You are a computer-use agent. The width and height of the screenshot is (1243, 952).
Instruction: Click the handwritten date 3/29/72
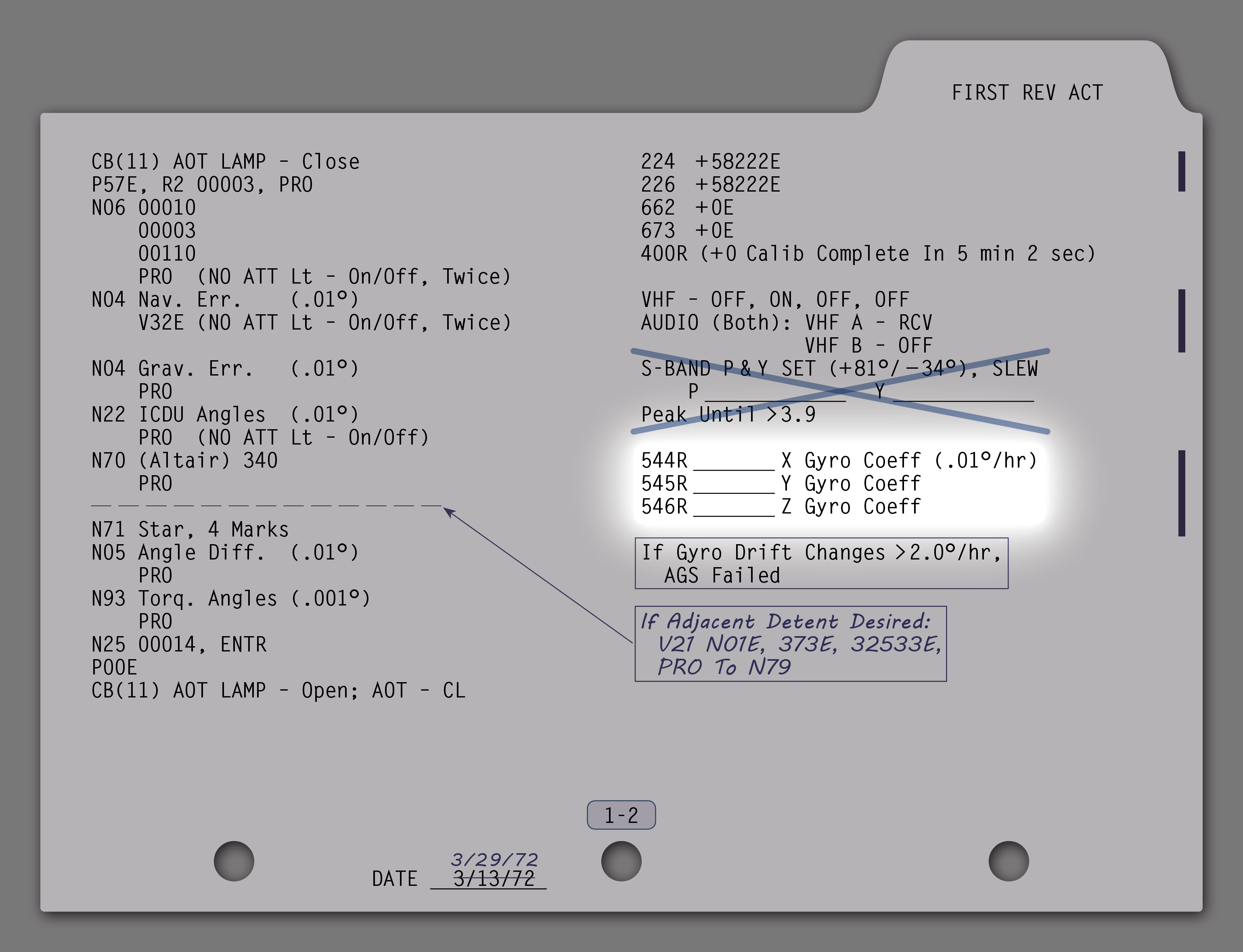point(494,860)
